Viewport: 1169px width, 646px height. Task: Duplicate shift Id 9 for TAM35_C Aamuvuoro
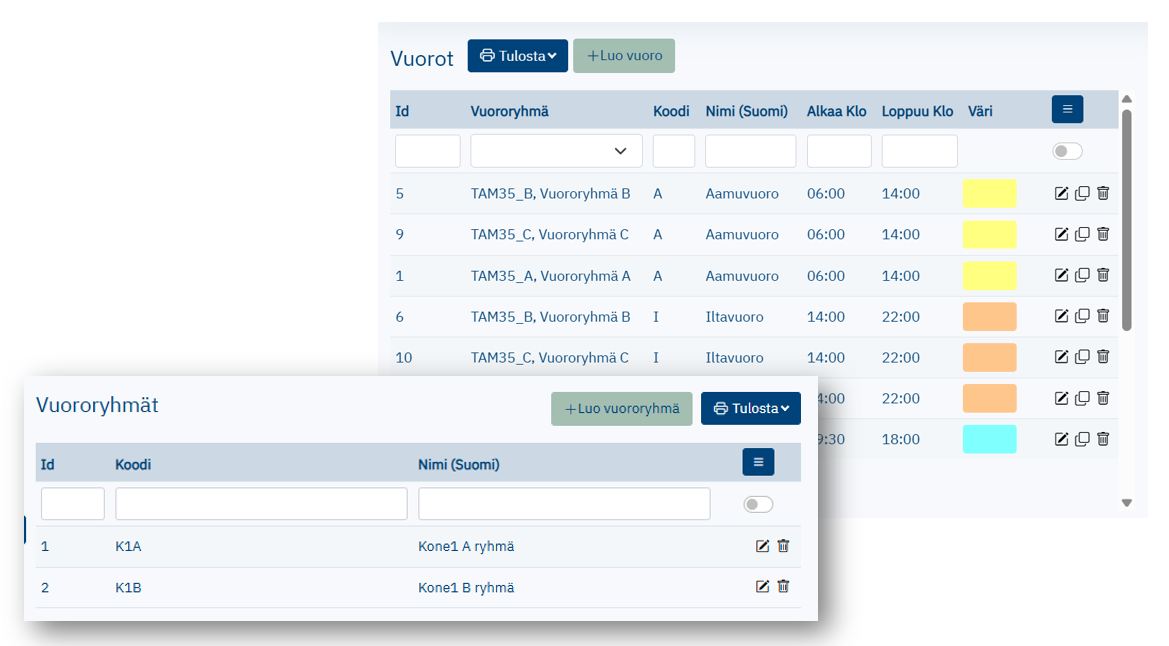(1082, 234)
